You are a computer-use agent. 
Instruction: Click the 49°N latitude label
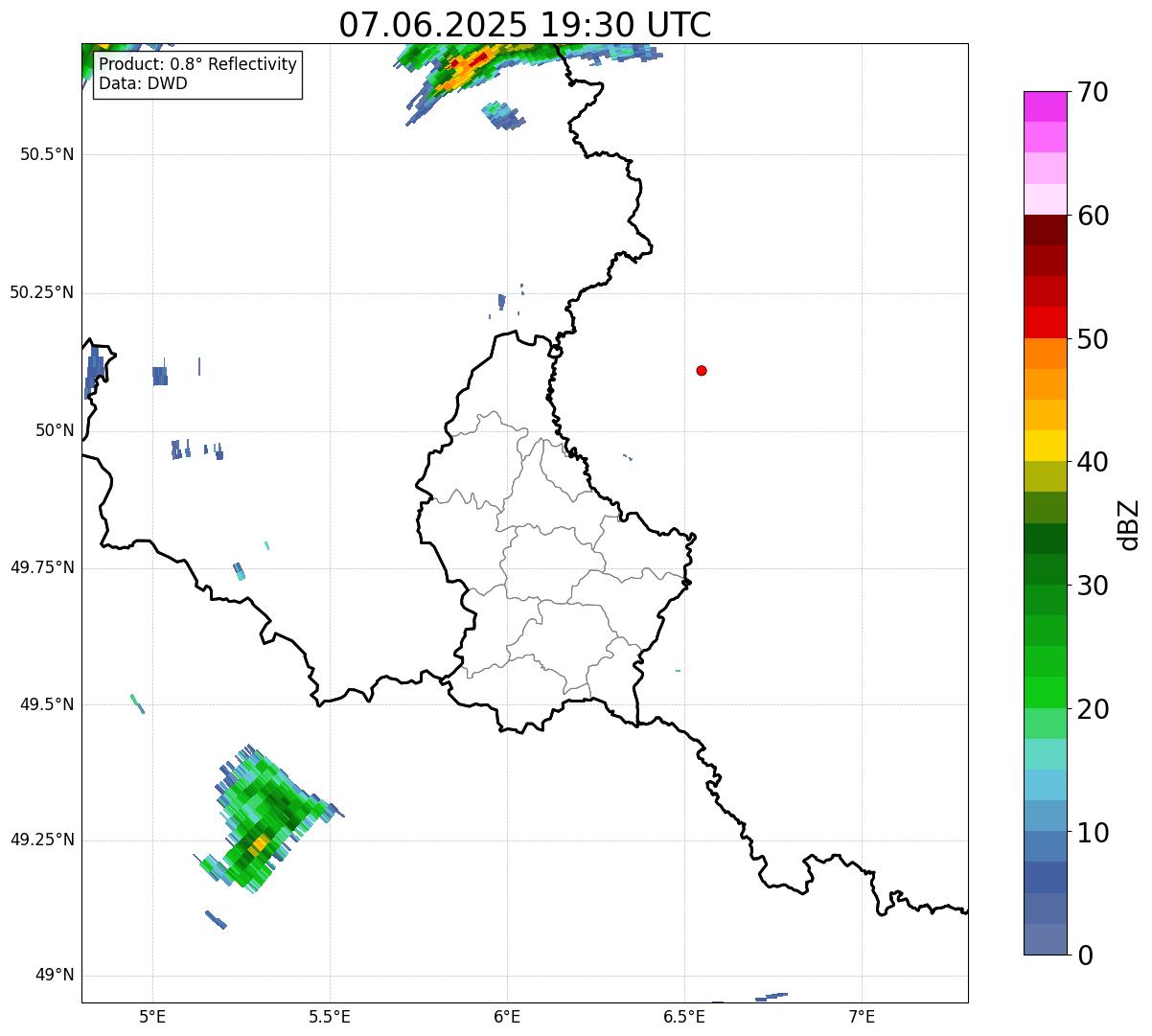pyautogui.click(x=54, y=976)
